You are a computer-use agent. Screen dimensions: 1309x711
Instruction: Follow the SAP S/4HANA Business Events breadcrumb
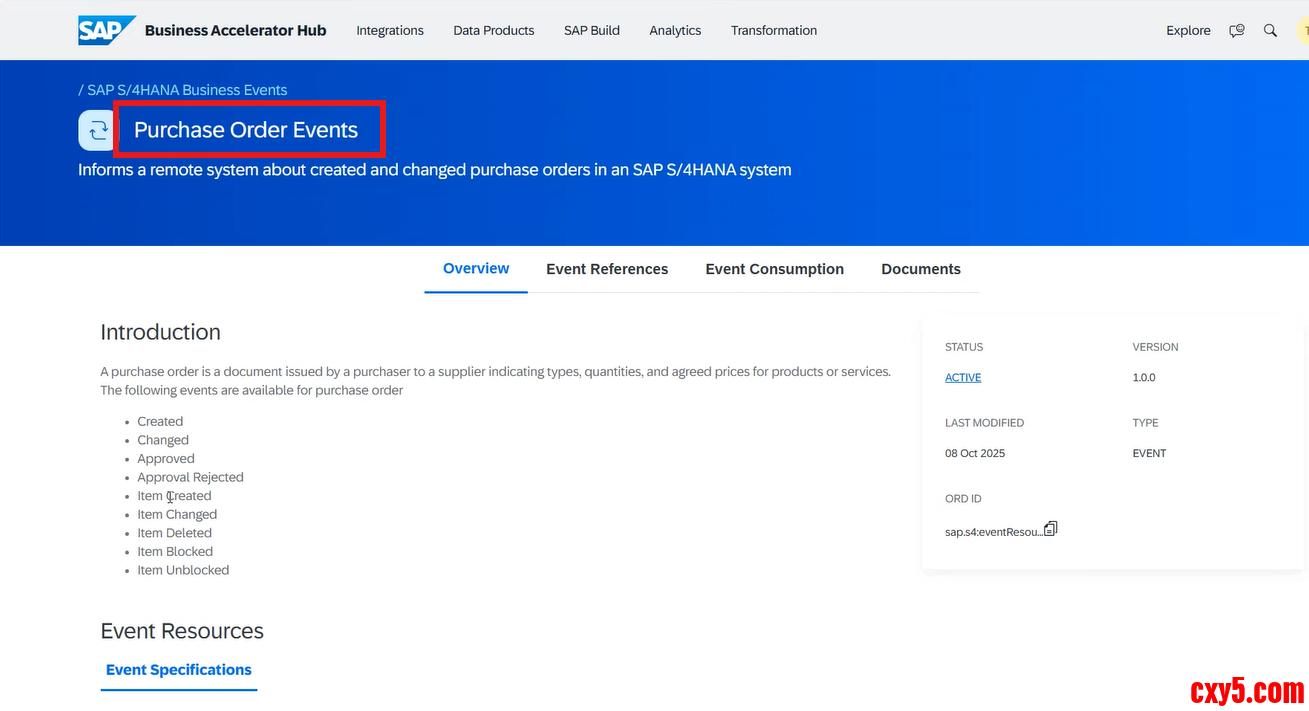(x=187, y=90)
